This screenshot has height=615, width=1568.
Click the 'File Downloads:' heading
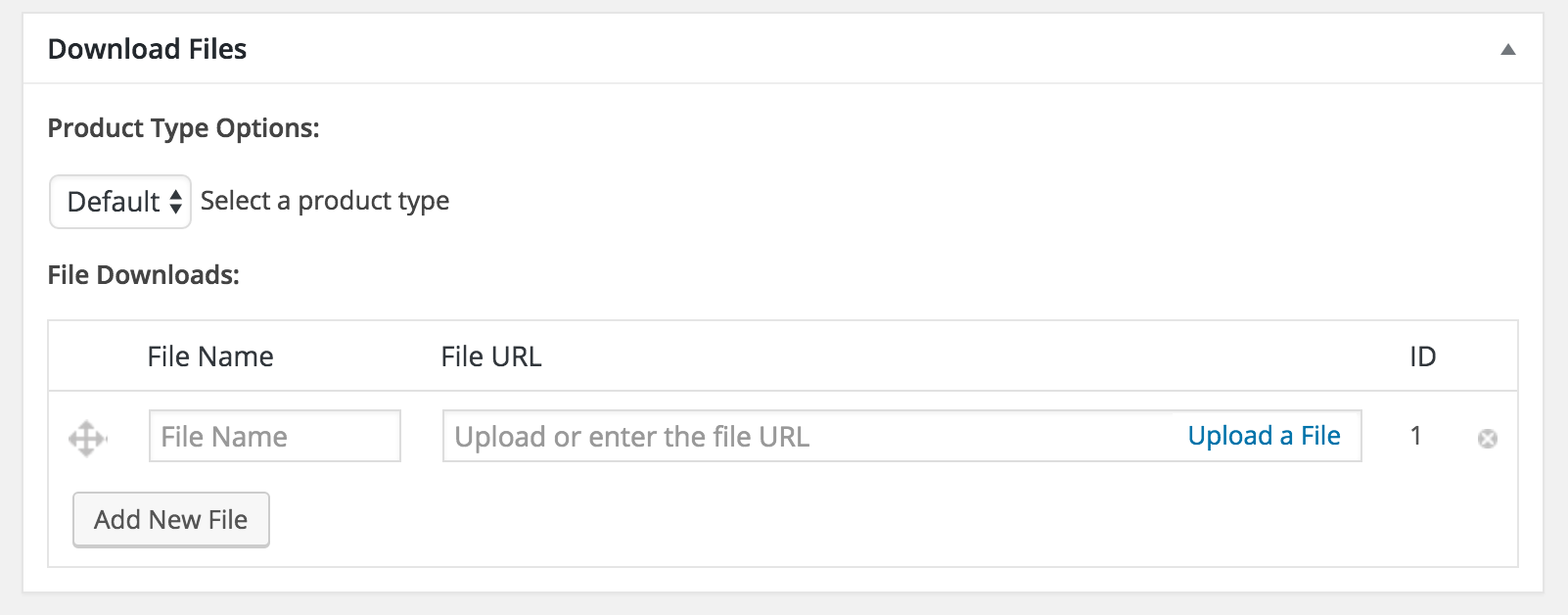click(x=143, y=275)
